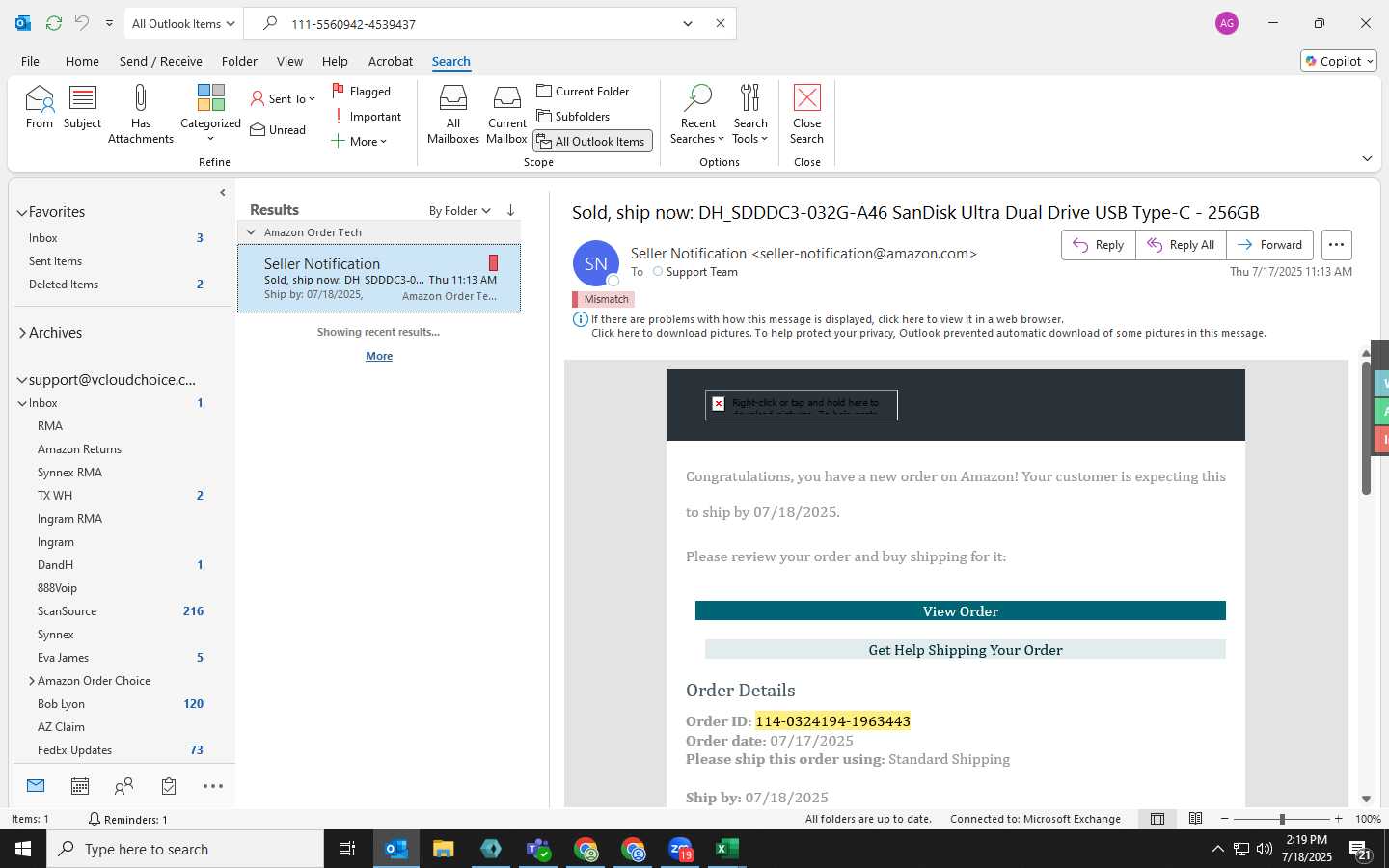Switch to Folder ribbon tab
The width and height of the screenshot is (1389, 868).
click(239, 61)
